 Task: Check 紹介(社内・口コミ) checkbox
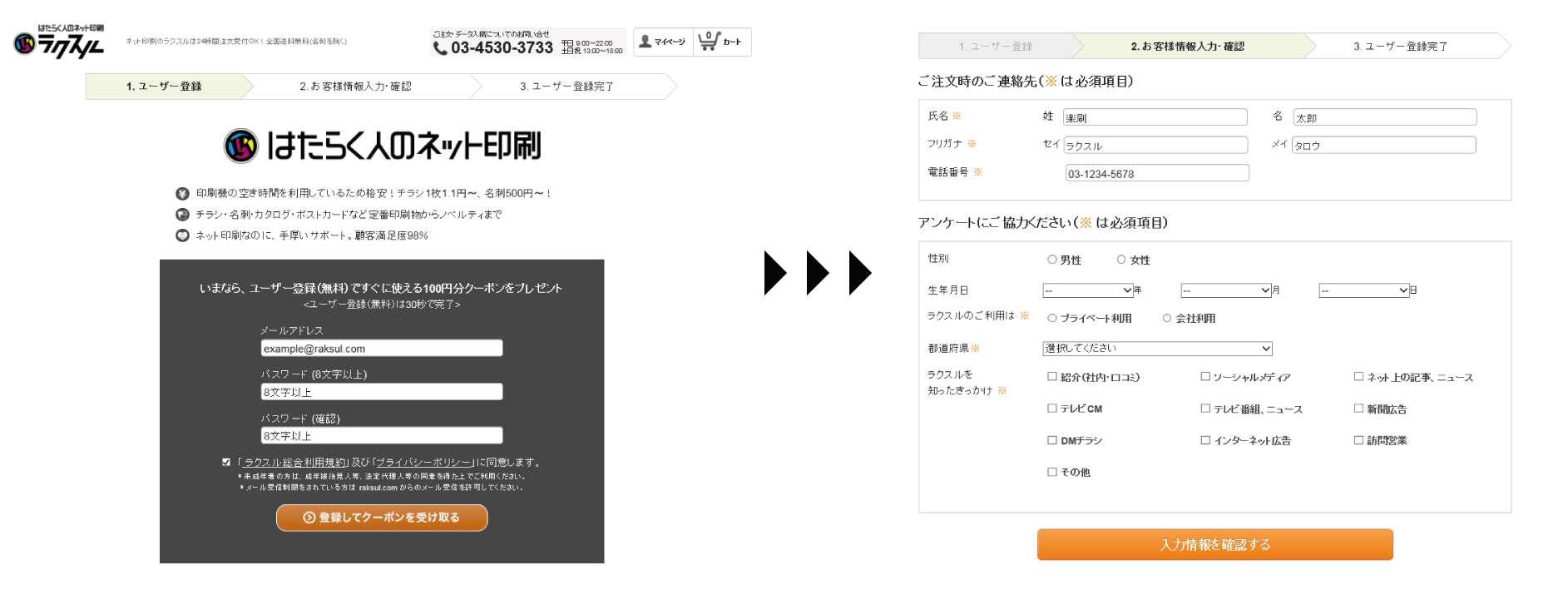pyautogui.click(x=1052, y=377)
